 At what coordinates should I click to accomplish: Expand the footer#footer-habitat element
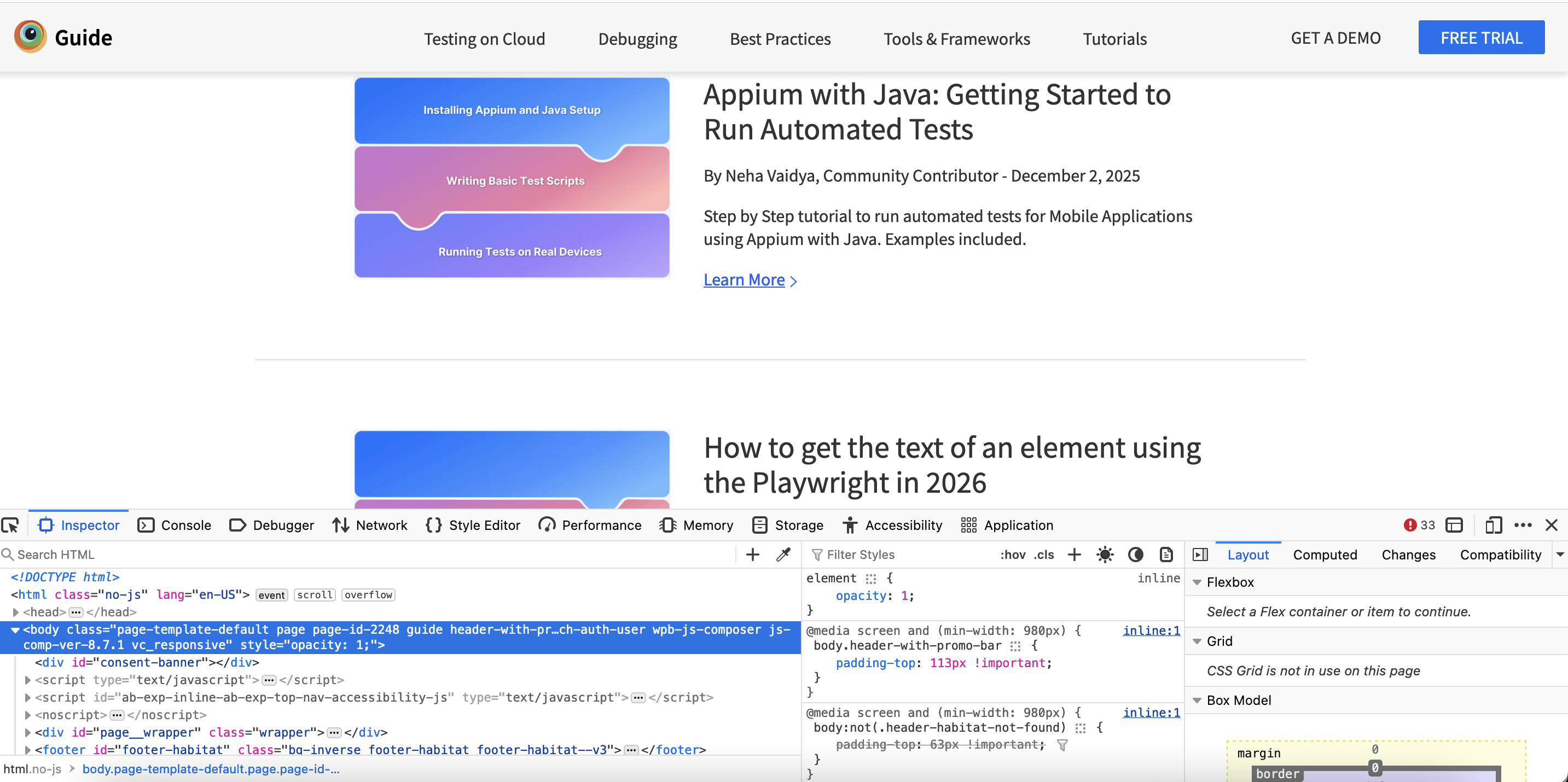[27, 750]
